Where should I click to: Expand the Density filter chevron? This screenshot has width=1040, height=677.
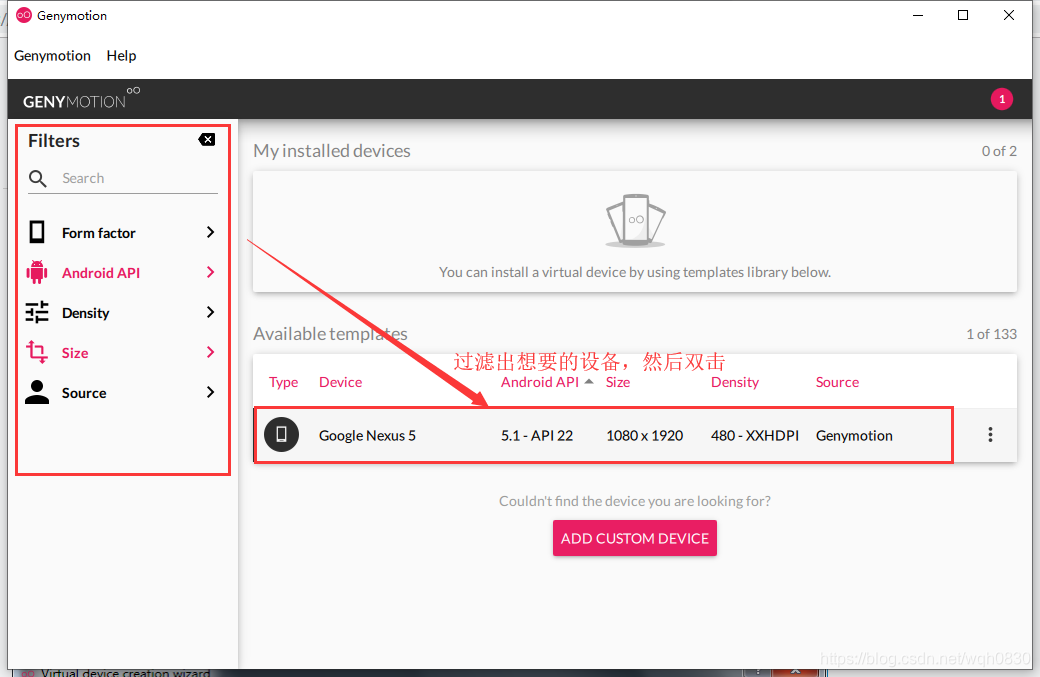pyautogui.click(x=210, y=312)
